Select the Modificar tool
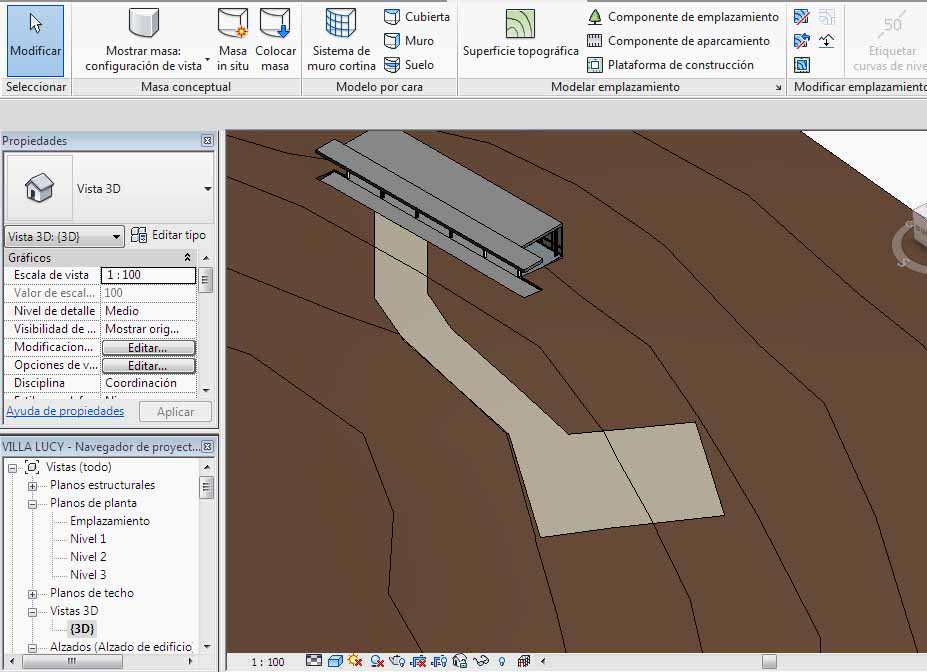Viewport: 927px width, 672px height. coord(35,40)
